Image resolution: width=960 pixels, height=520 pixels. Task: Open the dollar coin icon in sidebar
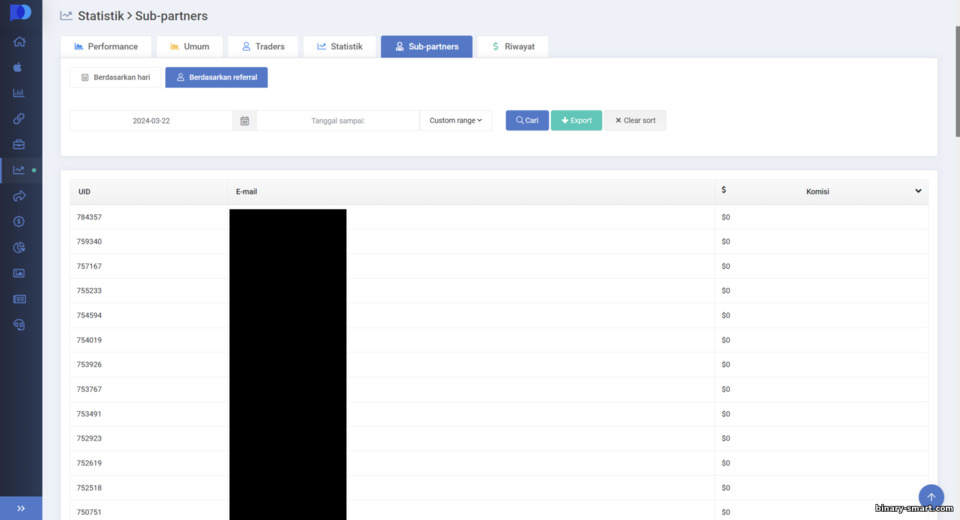[19, 222]
